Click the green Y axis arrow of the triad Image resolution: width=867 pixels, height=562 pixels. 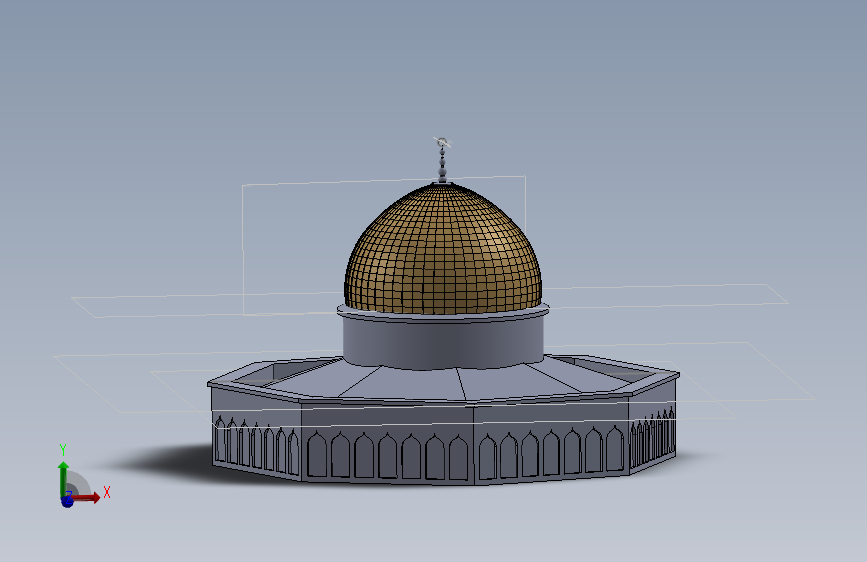[64, 478]
